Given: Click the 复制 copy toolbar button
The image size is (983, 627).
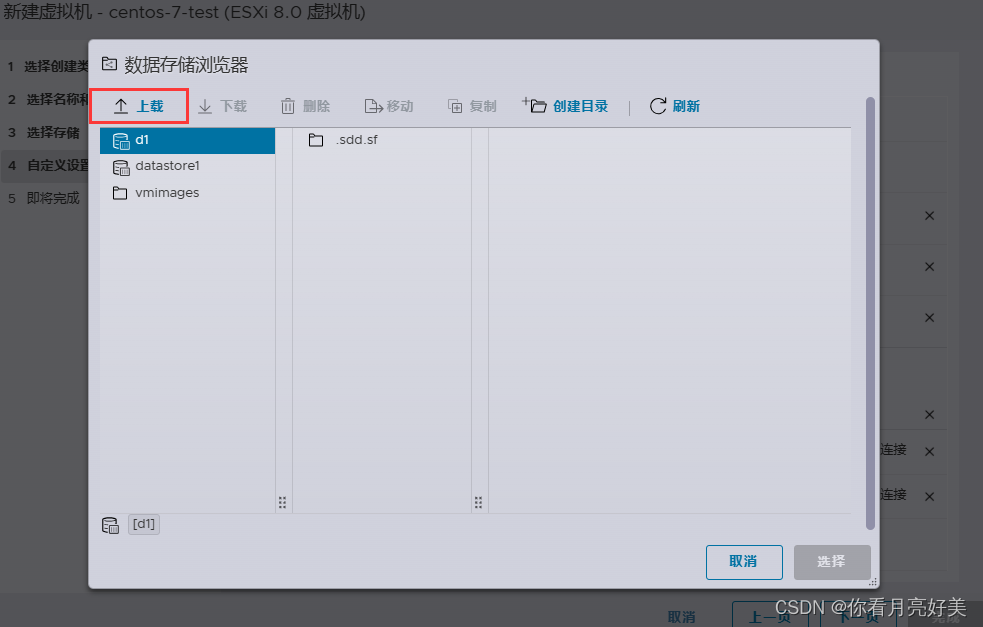Looking at the screenshot, I should (x=472, y=106).
